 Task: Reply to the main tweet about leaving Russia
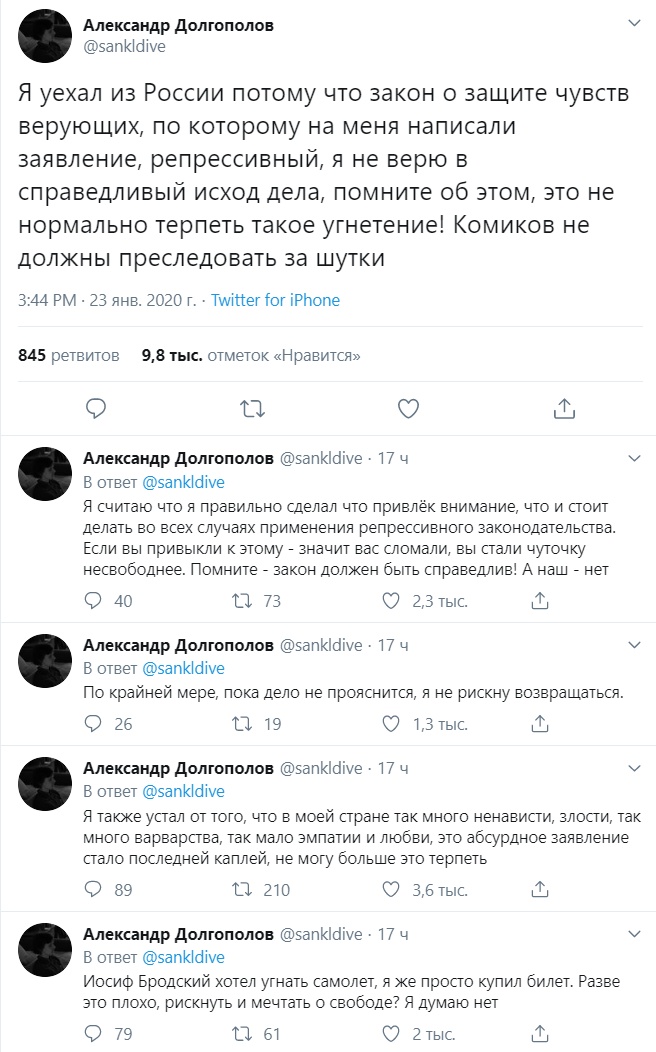[x=96, y=408]
